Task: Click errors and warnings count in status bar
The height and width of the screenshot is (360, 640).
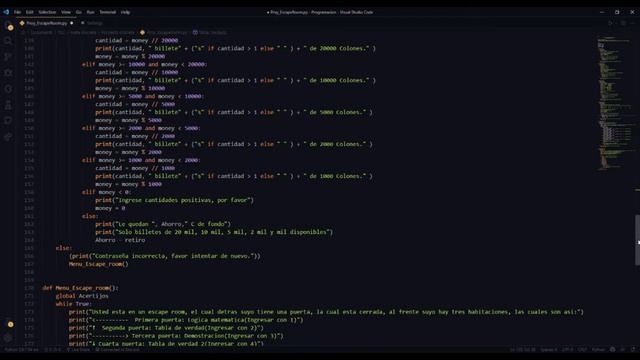Action: tap(52, 350)
